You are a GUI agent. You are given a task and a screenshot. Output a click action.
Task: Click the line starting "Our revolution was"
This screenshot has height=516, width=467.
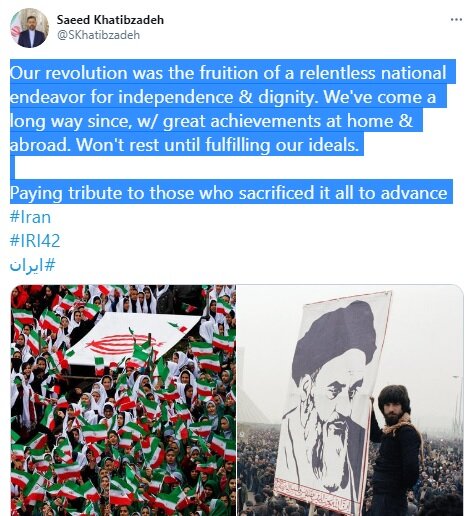(x=228, y=73)
